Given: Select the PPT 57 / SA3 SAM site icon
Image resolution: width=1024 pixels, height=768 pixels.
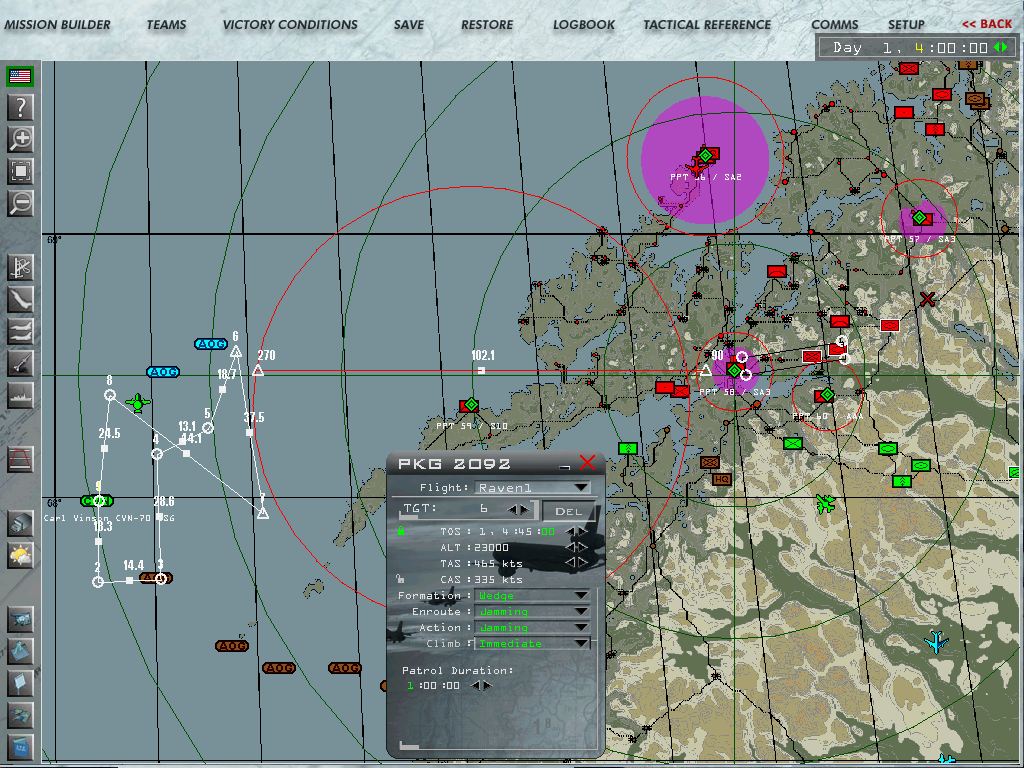Looking at the screenshot, I should coord(920,217).
